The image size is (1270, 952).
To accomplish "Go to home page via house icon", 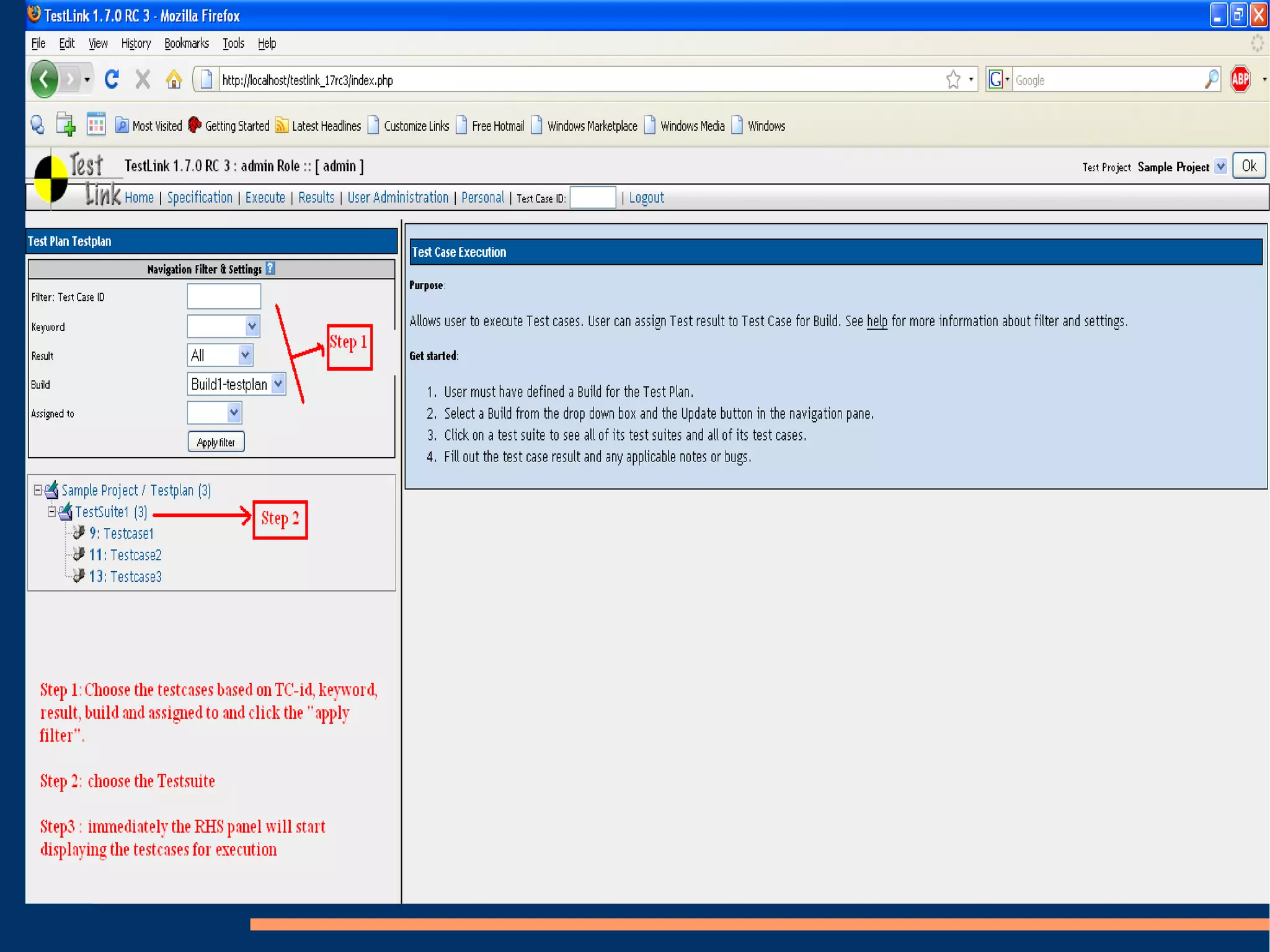I will click(x=174, y=79).
